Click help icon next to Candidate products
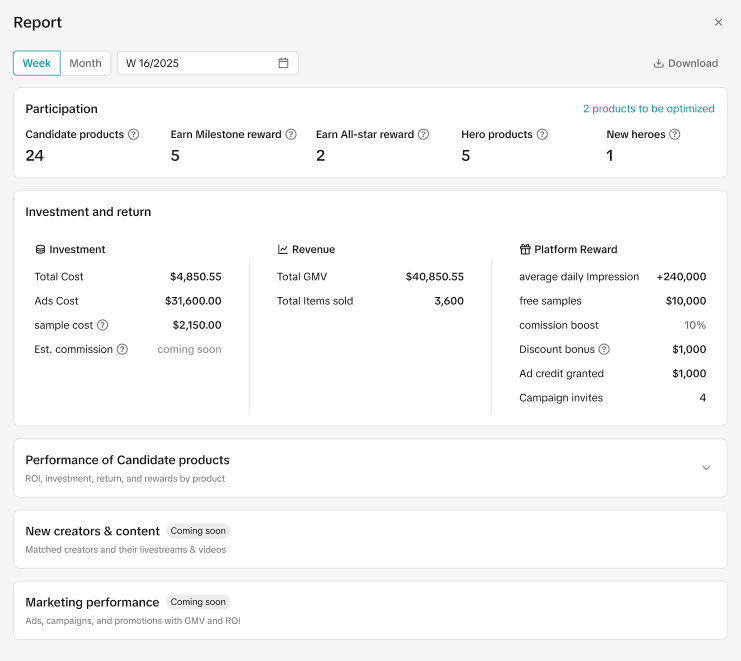This screenshot has width=741, height=661. [x=134, y=134]
